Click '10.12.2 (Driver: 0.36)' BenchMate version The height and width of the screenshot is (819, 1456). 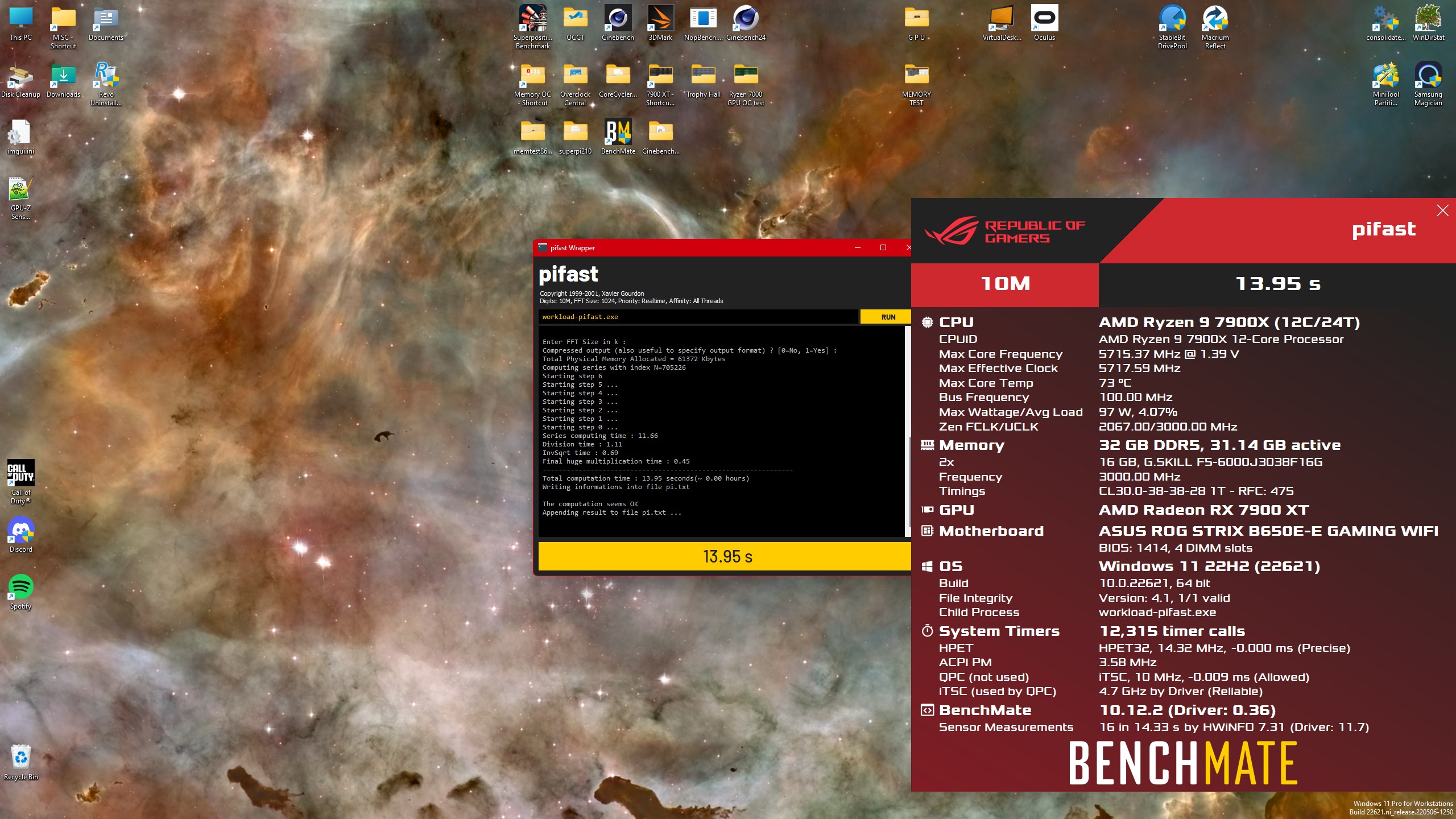pos(1187,710)
